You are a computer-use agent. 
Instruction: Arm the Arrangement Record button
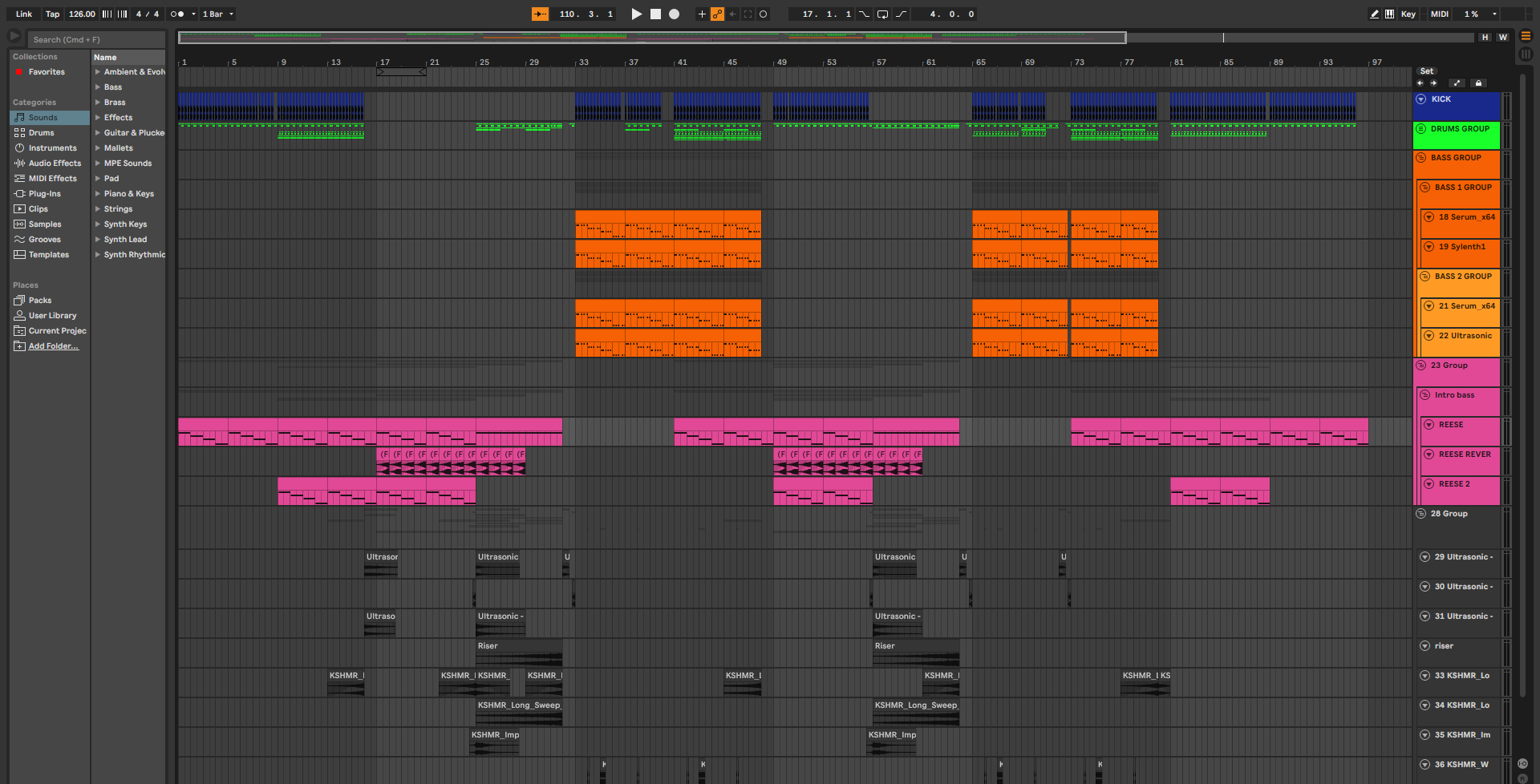(674, 14)
